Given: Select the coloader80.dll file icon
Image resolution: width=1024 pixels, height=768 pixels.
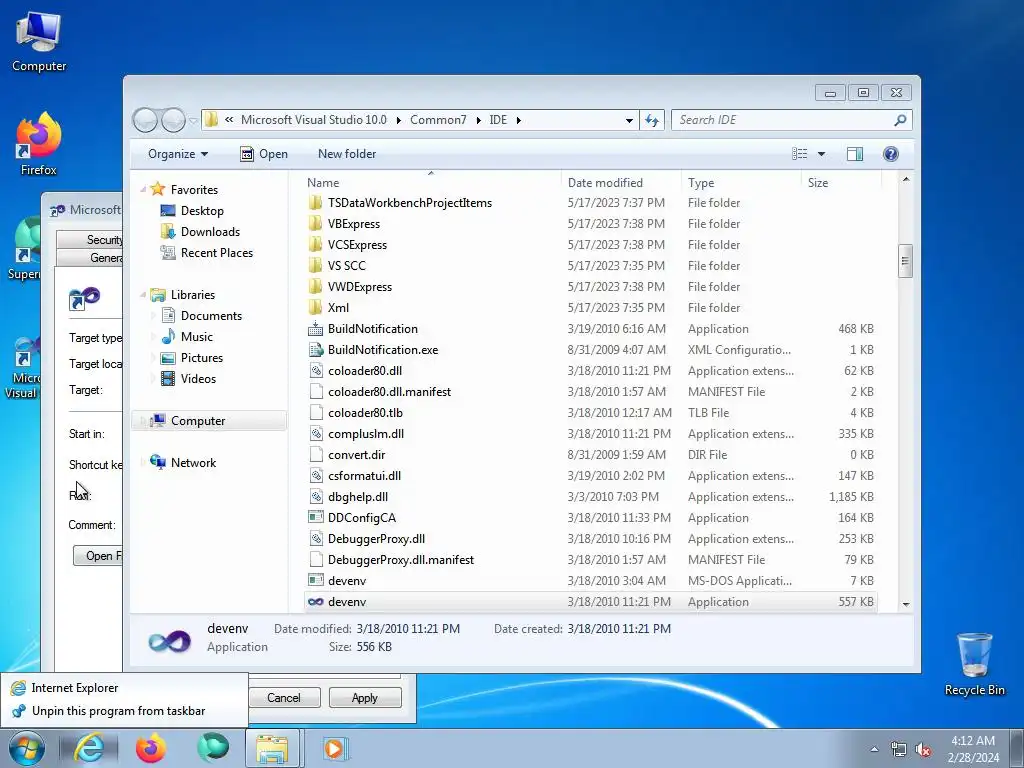Looking at the screenshot, I should coord(315,371).
